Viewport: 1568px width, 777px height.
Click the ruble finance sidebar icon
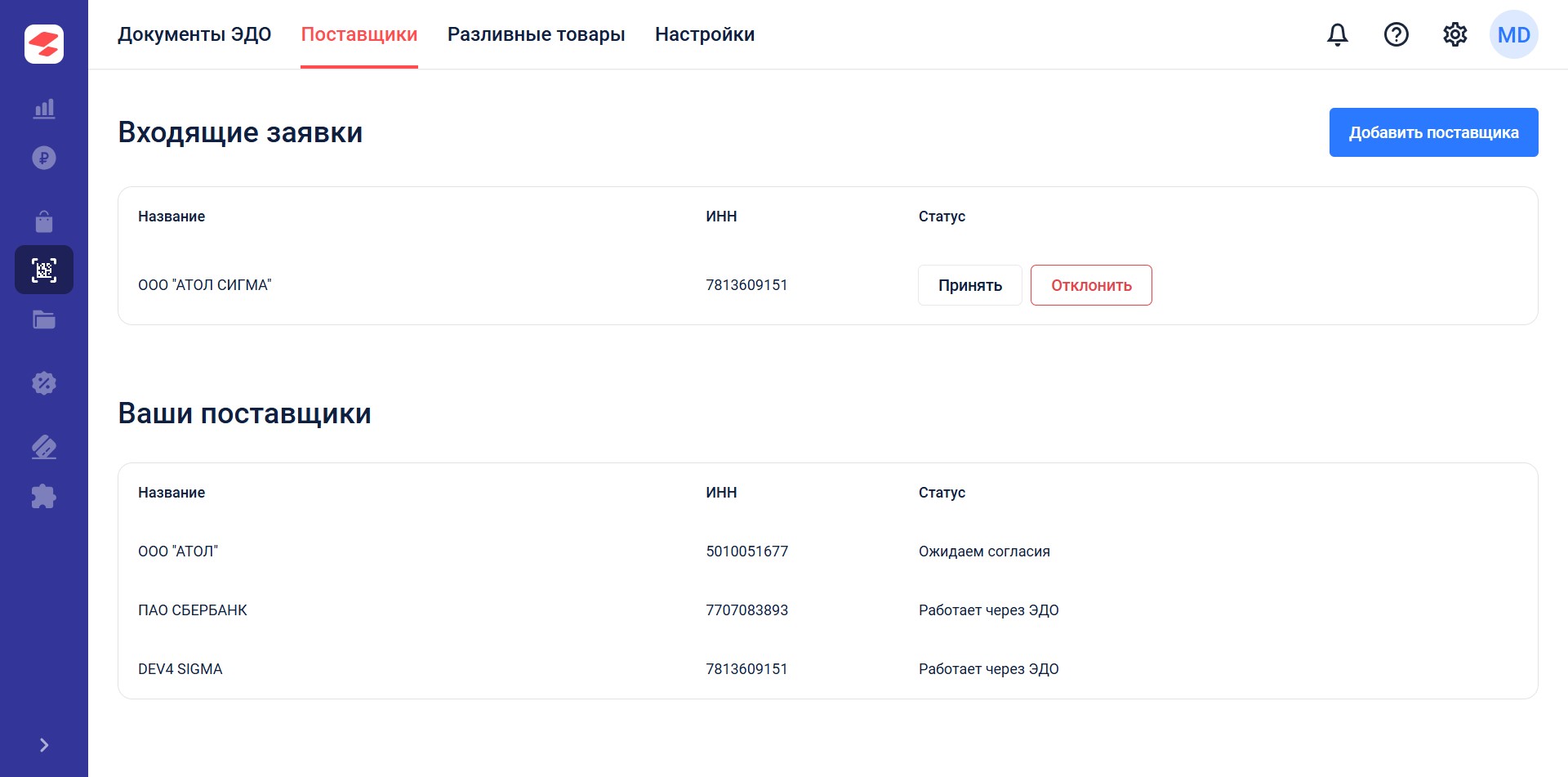pos(44,158)
